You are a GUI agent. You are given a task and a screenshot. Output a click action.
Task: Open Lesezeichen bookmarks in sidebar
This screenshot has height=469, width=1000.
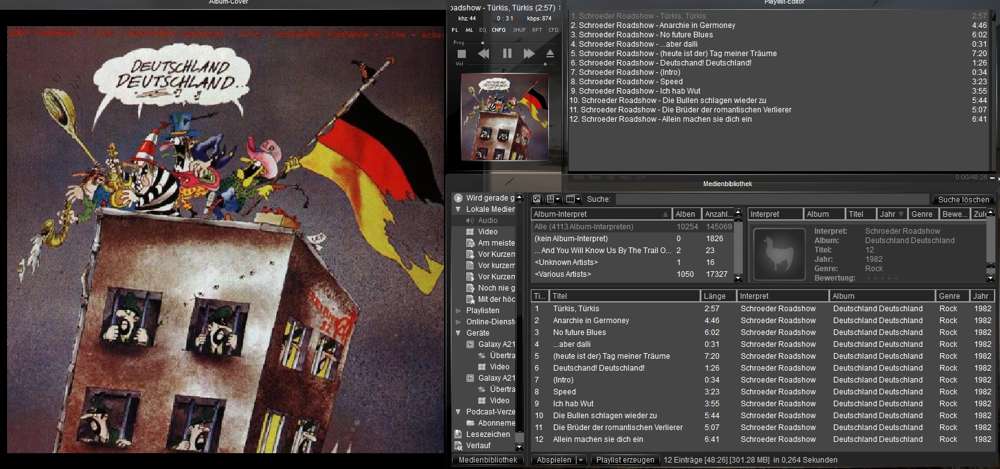(481, 434)
